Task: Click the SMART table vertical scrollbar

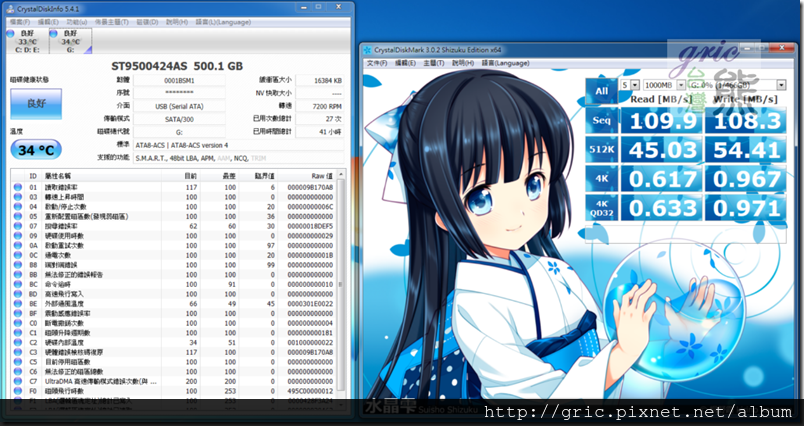Action: click(341, 290)
